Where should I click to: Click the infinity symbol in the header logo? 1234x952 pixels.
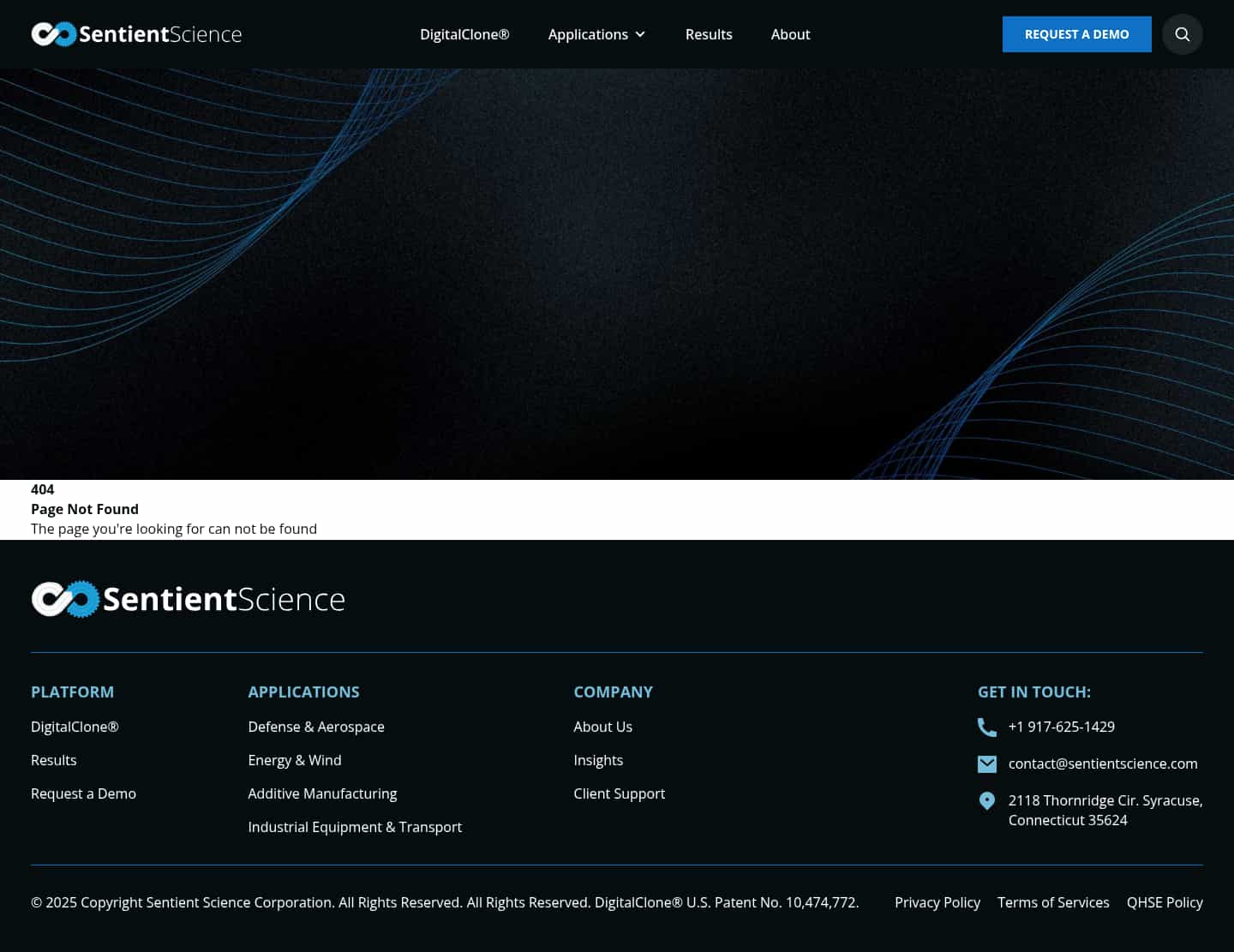(52, 33)
